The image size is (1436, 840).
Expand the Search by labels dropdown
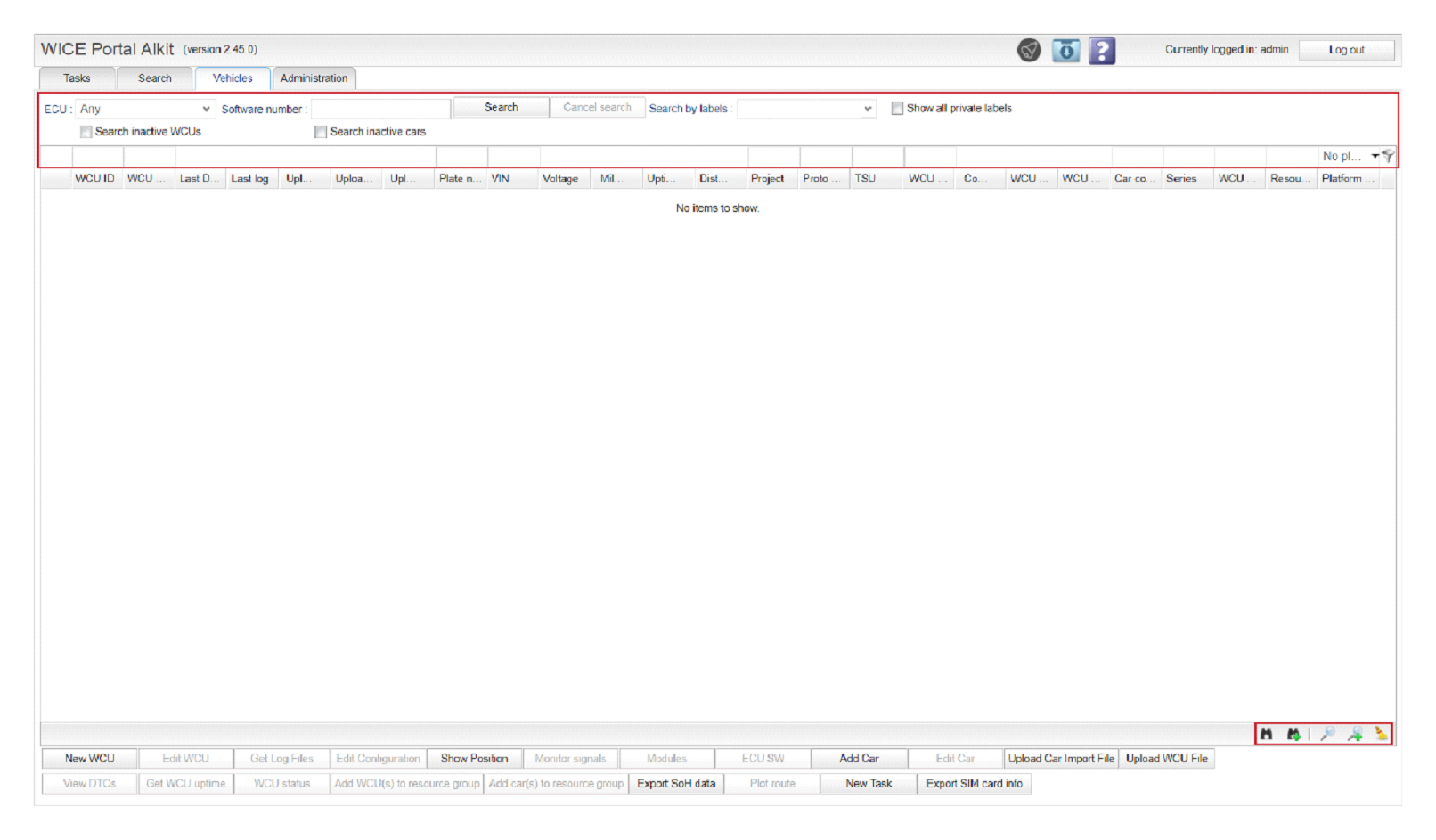coord(806,109)
